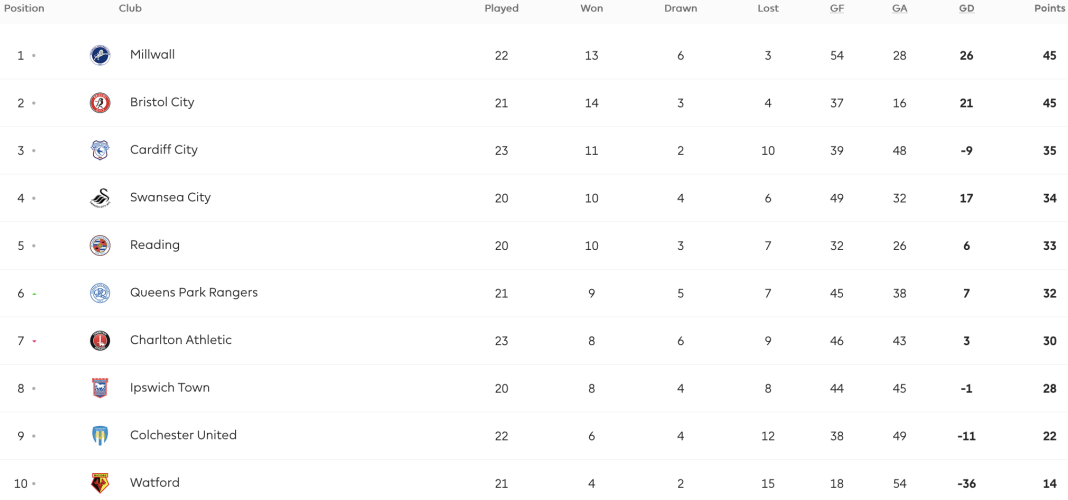Click the green up-arrow beside position 6
This screenshot has width=1068, height=500.
click(x=34, y=294)
